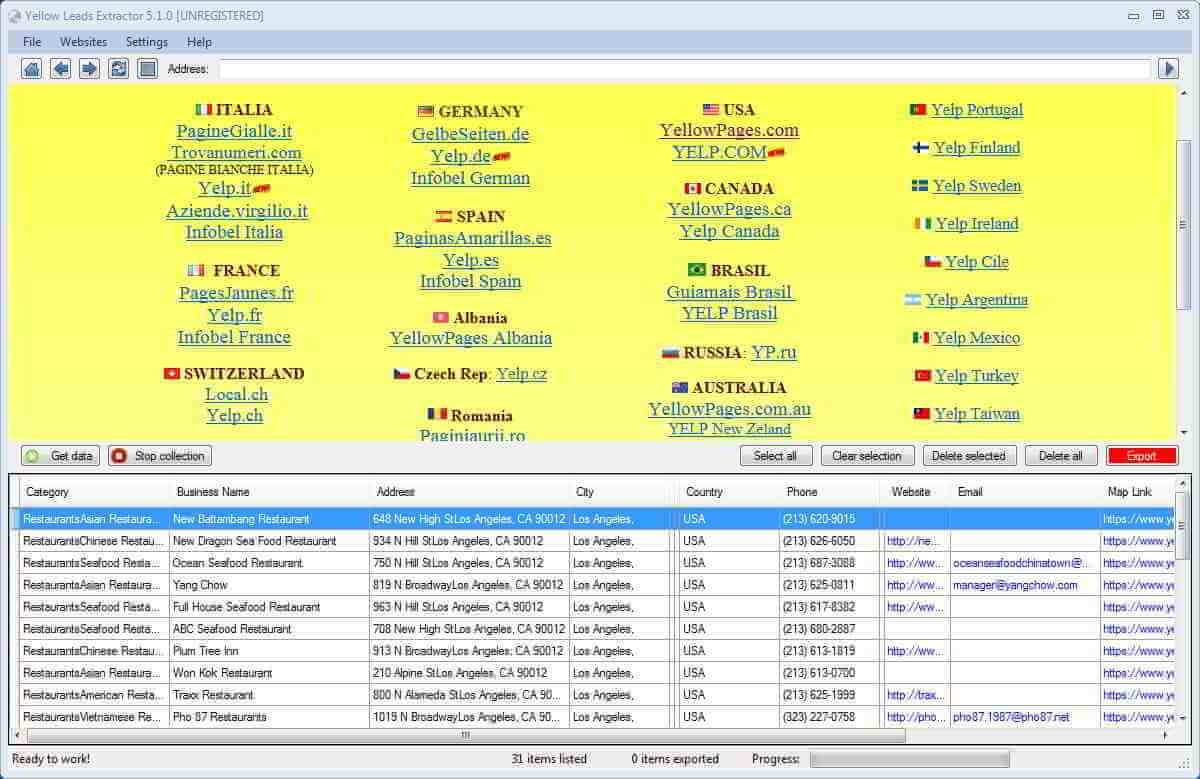Image resolution: width=1200 pixels, height=779 pixels.
Task: Click the Stop loading square icon
Action: pyautogui.click(x=146, y=68)
